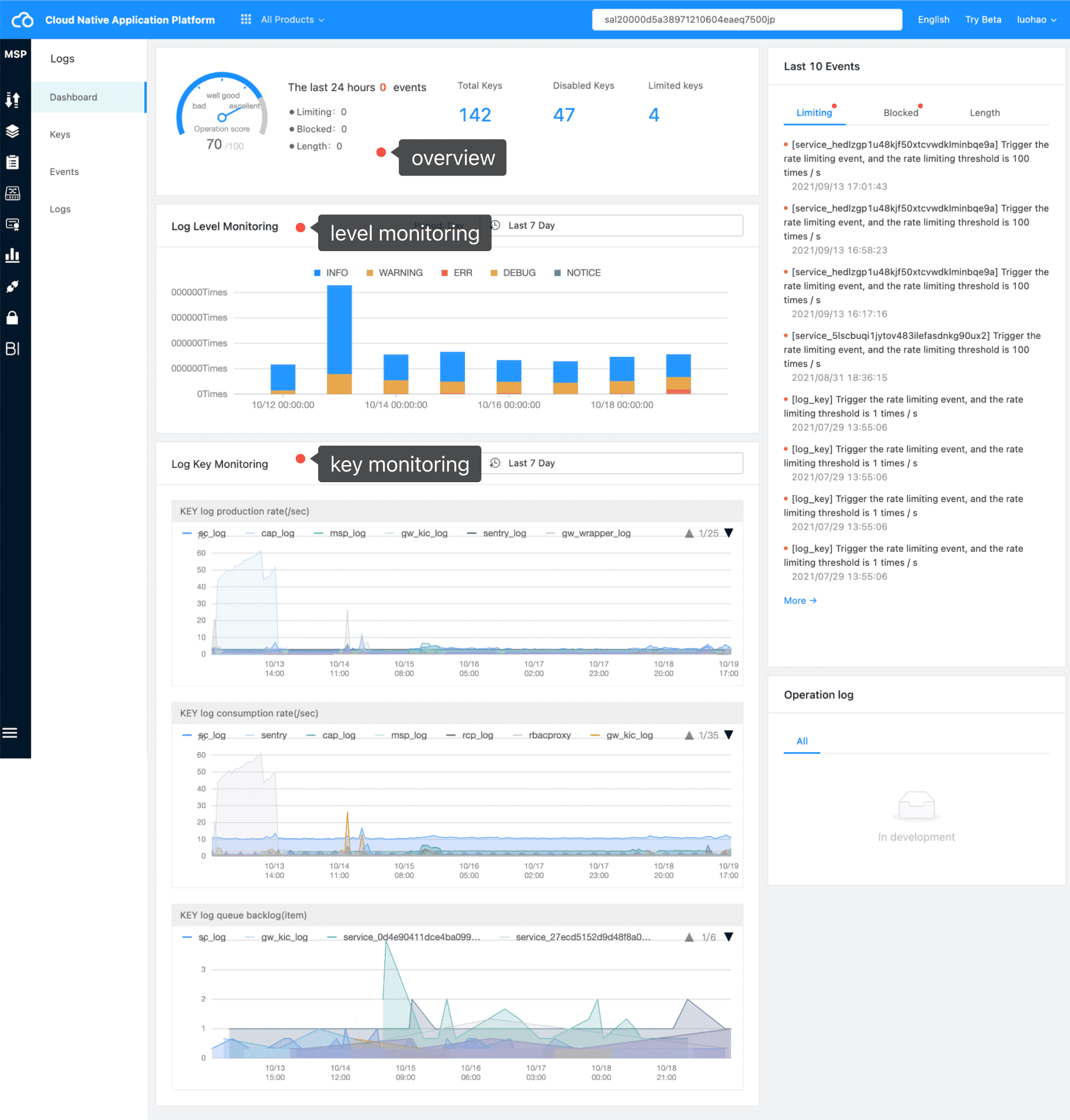Image resolution: width=1070 pixels, height=1120 pixels.
Task: Click event dated 2021/09/13 16:17:16
Action: coord(916,292)
